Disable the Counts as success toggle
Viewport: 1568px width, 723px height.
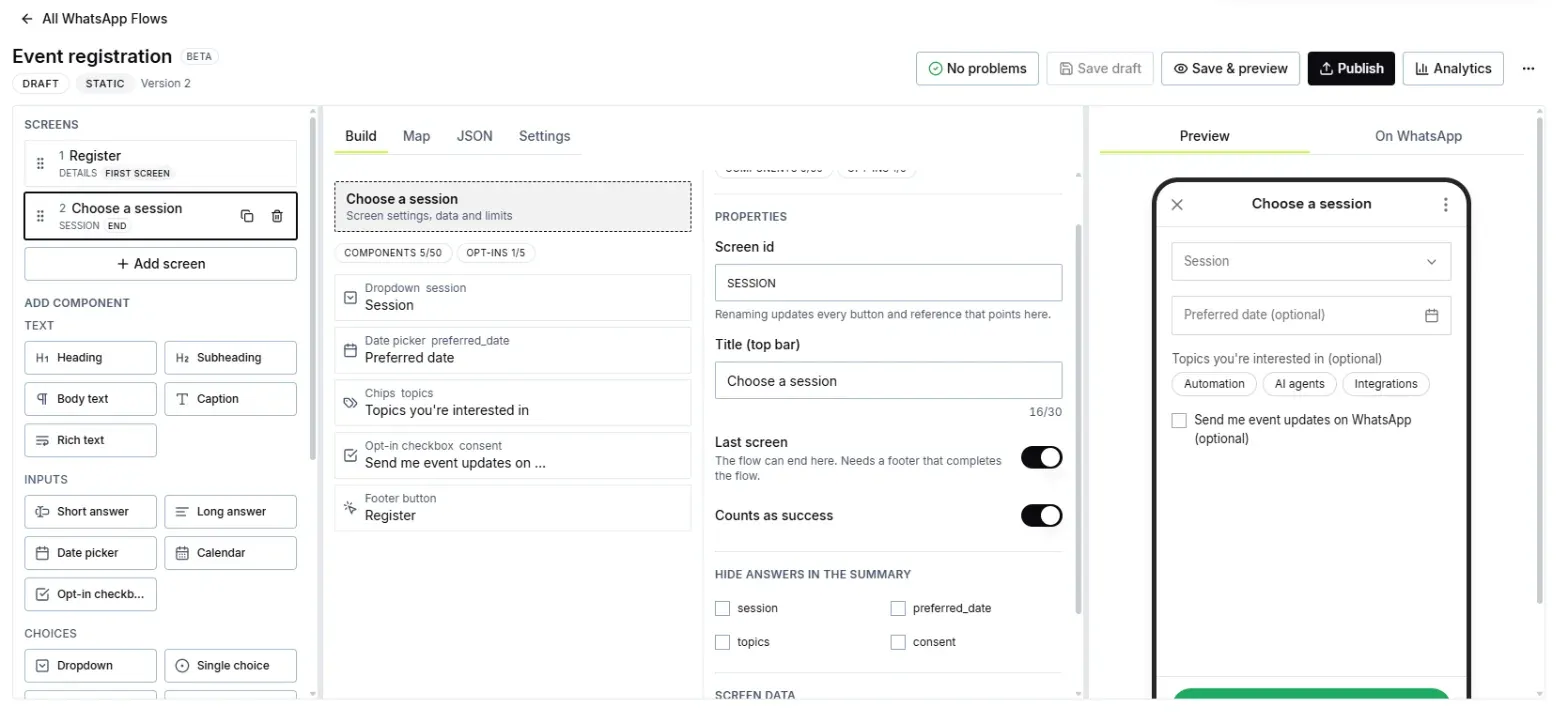[x=1041, y=516]
